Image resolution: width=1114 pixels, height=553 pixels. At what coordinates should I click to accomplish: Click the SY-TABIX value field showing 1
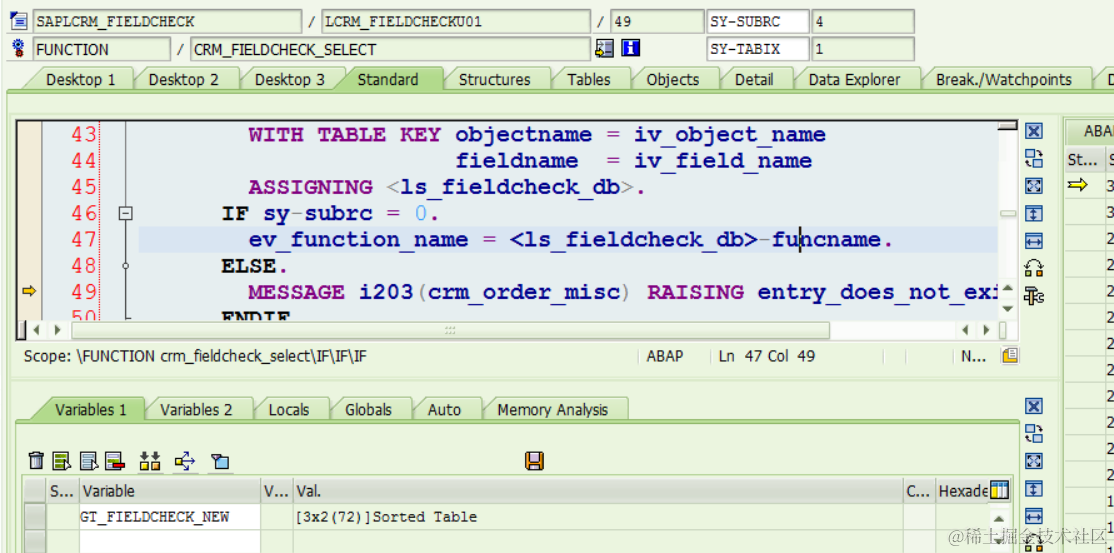click(x=863, y=49)
